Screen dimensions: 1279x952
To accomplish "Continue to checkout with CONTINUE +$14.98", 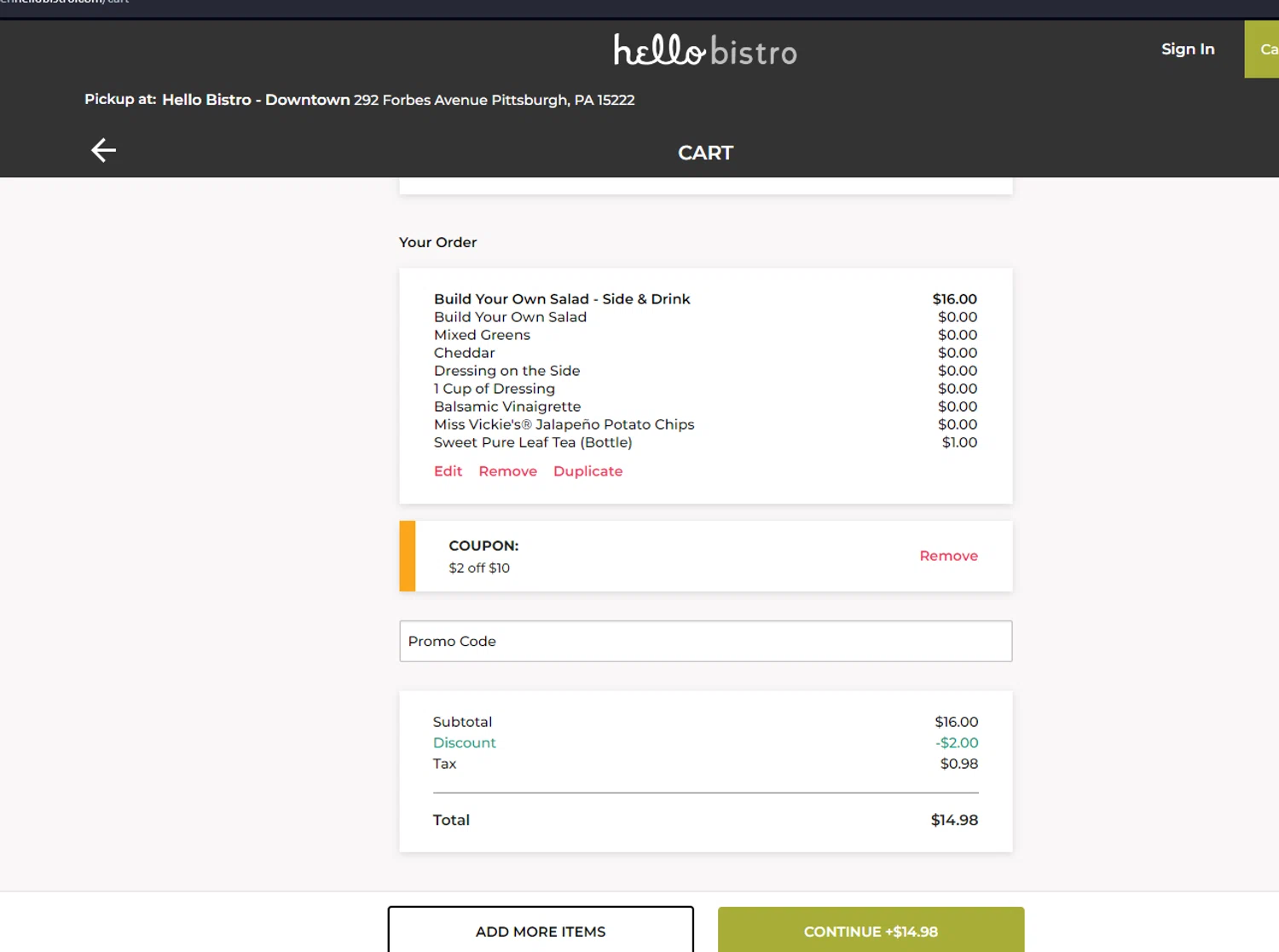I will [871, 930].
